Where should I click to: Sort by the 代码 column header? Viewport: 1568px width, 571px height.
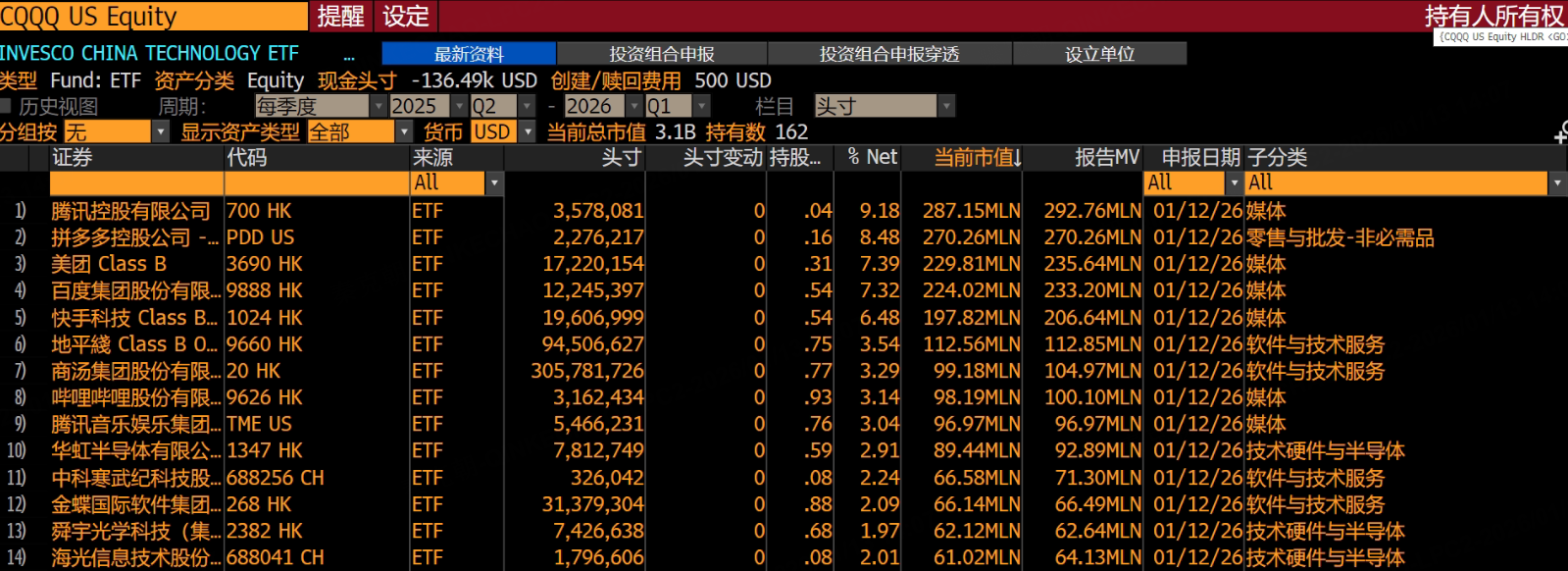[247, 157]
